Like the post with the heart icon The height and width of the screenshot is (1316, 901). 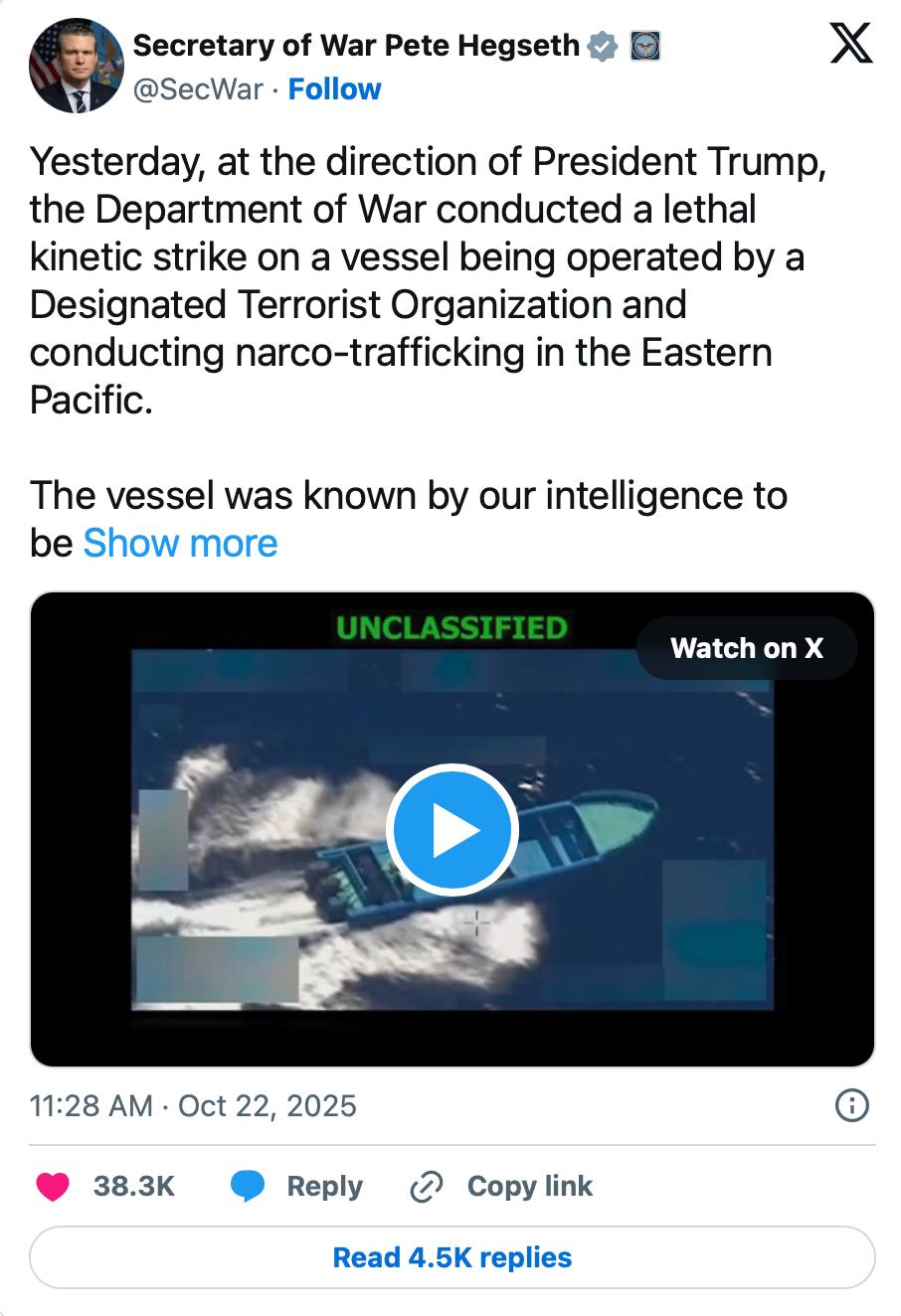[x=53, y=1186]
